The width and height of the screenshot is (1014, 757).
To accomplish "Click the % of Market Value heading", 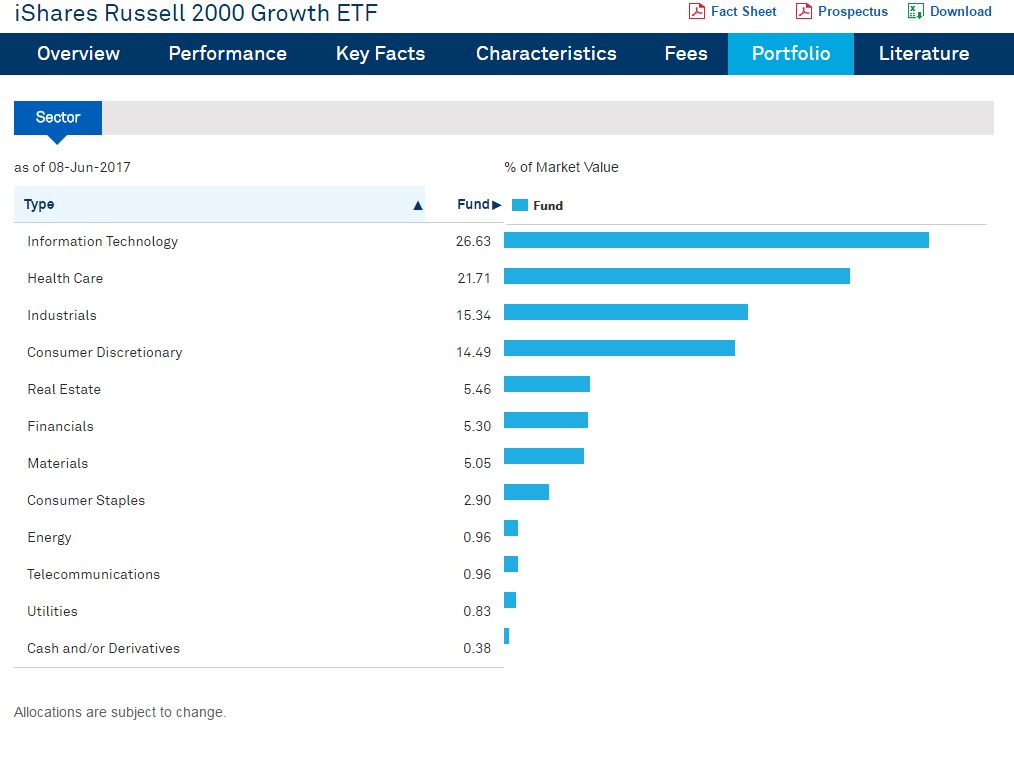I will (561, 167).
